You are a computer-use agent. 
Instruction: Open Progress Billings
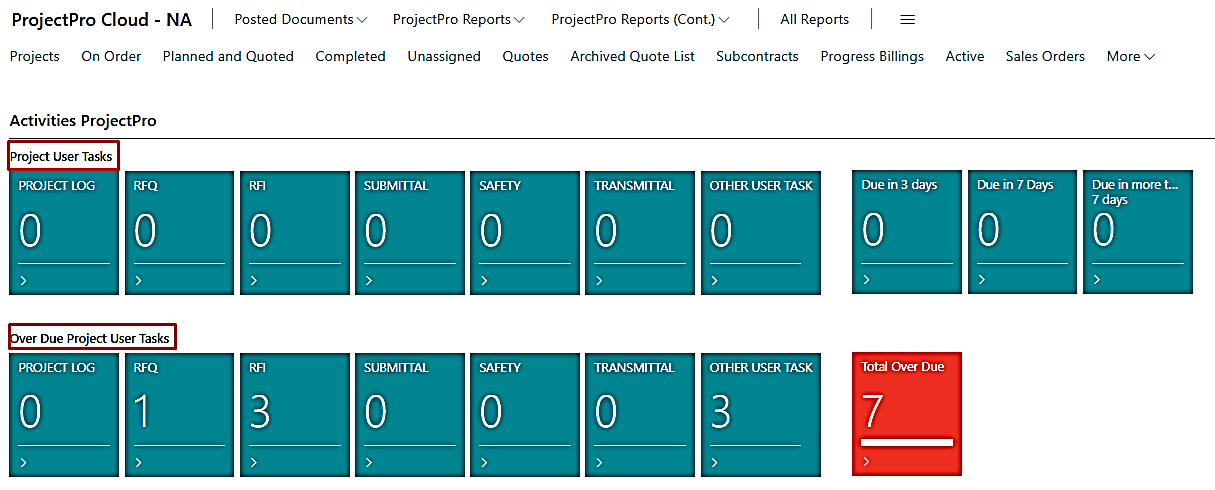tap(872, 57)
